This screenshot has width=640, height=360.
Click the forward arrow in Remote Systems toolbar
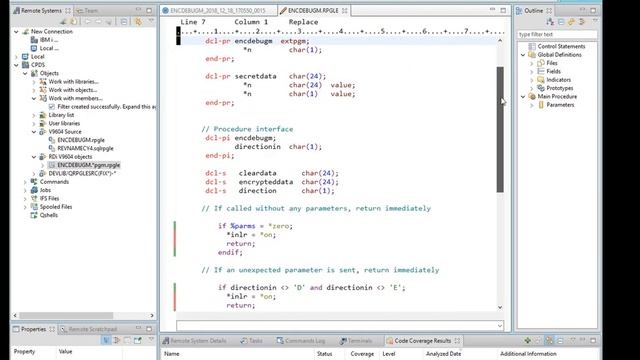coord(98,22)
